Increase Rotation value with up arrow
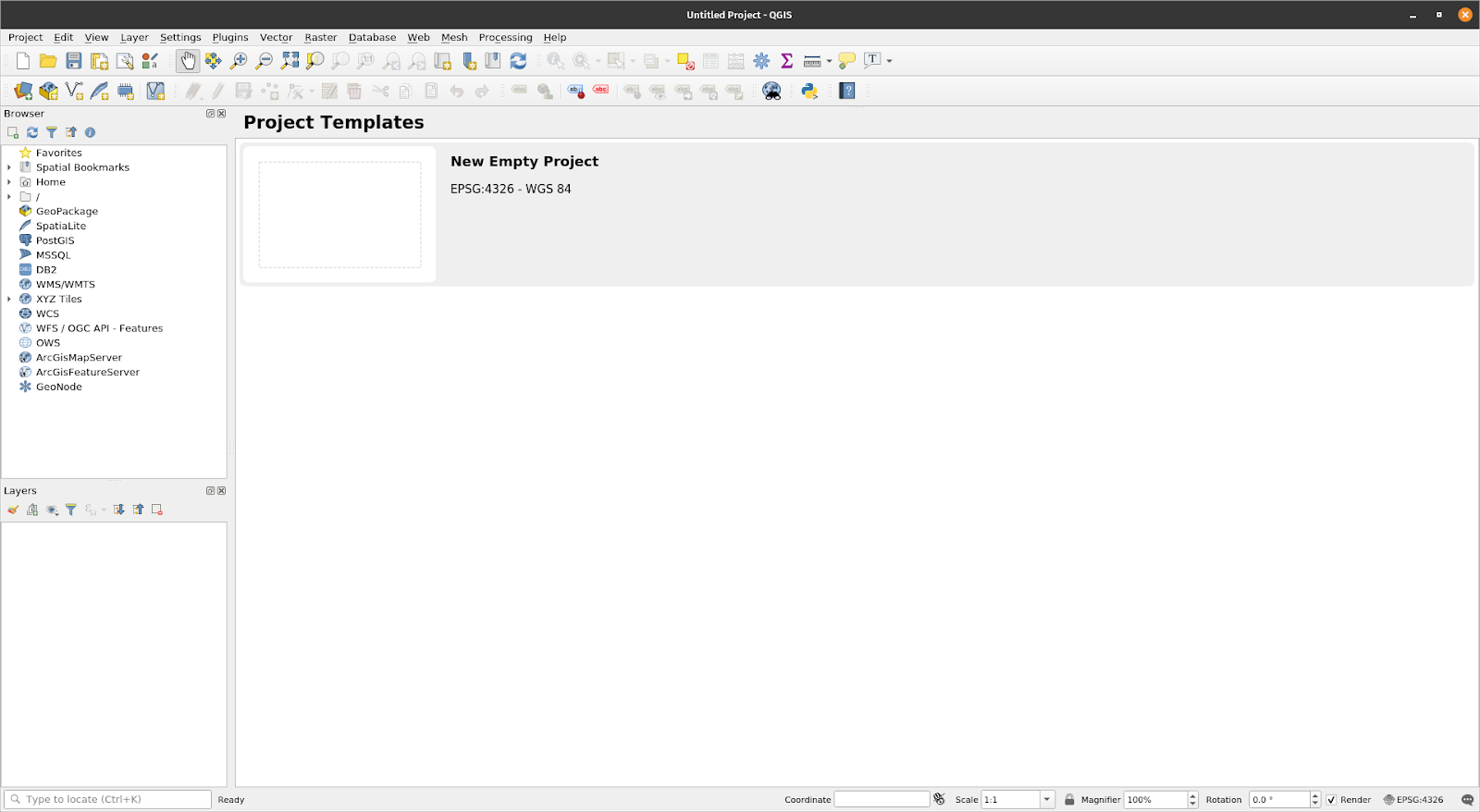 pos(1315,796)
